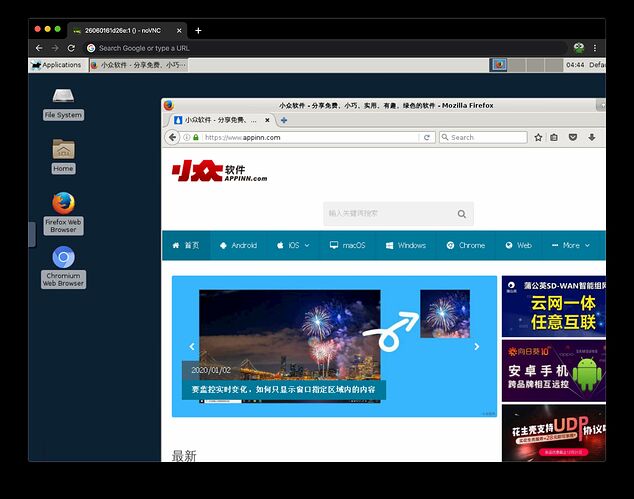This screenshot has width=634, height=499.
Task: Launch Chromium Web Browser from desktop
Action: (63, 267)
